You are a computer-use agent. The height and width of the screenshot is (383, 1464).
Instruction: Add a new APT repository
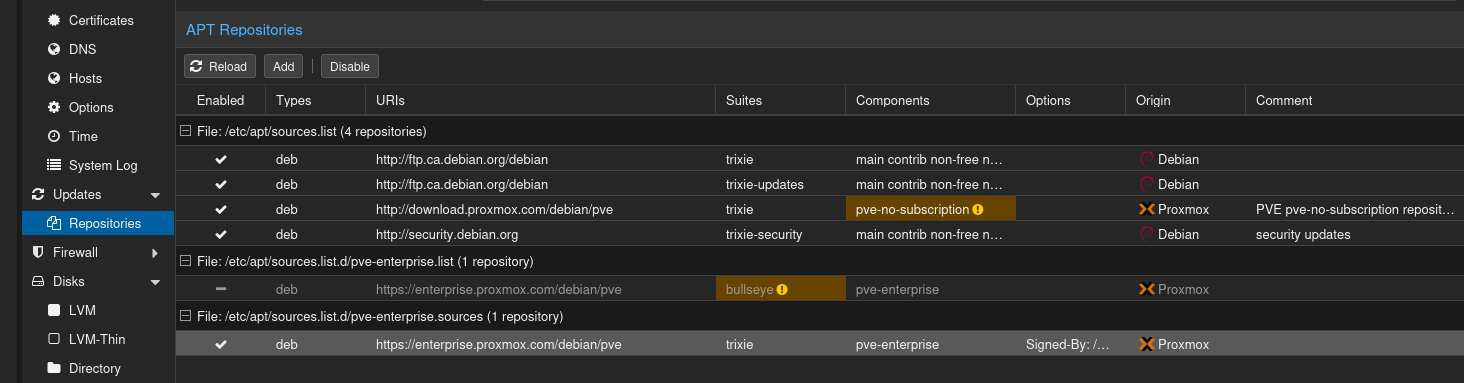(x=284, y=66)
